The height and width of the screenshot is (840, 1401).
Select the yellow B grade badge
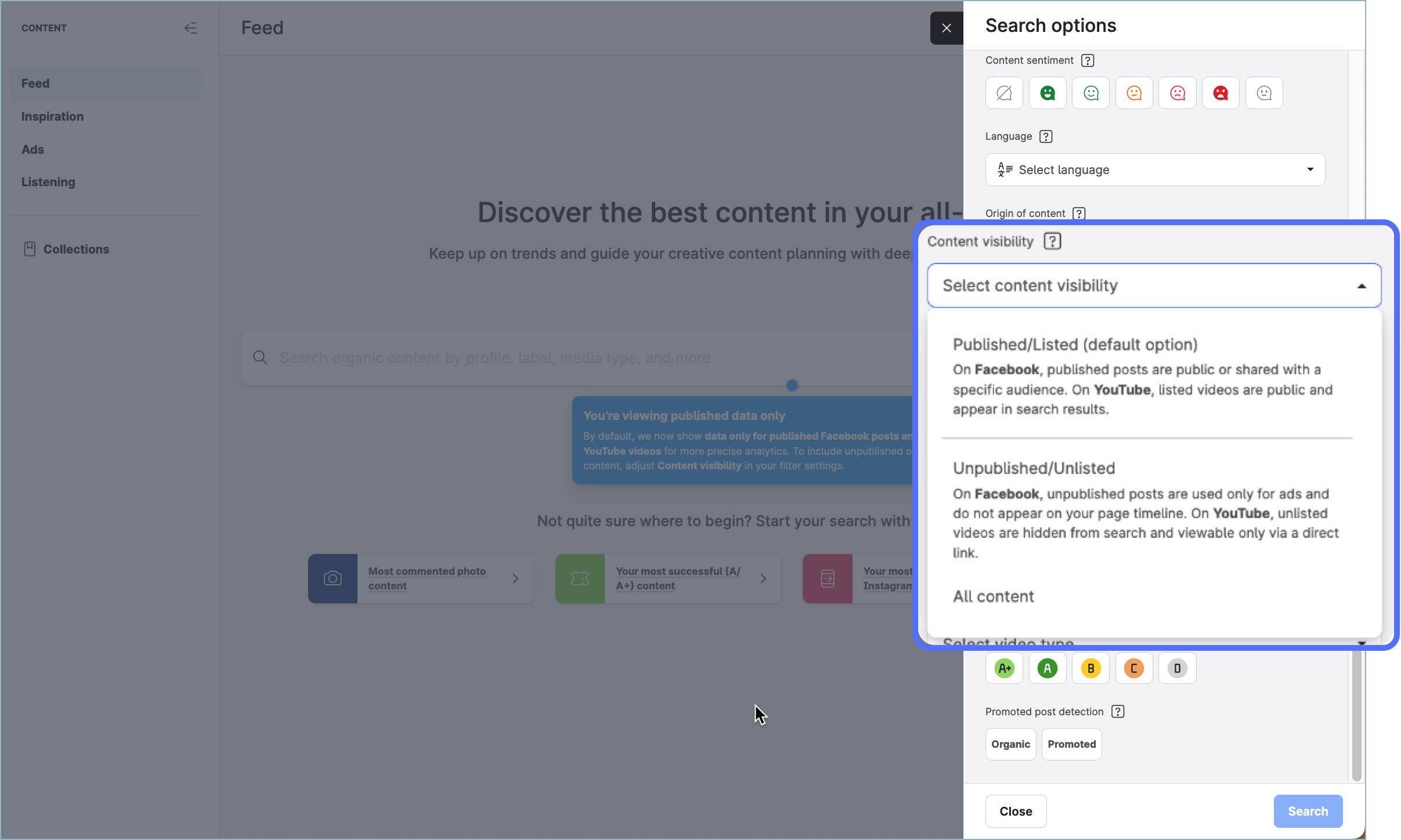pos(1091,668)
